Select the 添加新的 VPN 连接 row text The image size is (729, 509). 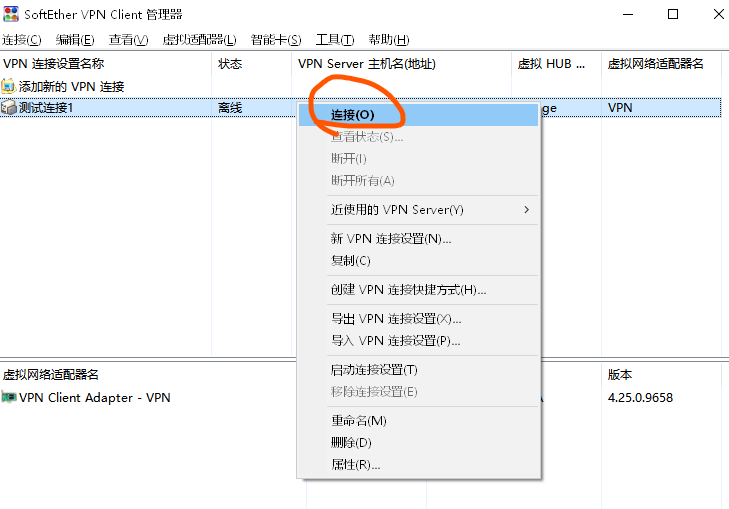pos(71,86)
